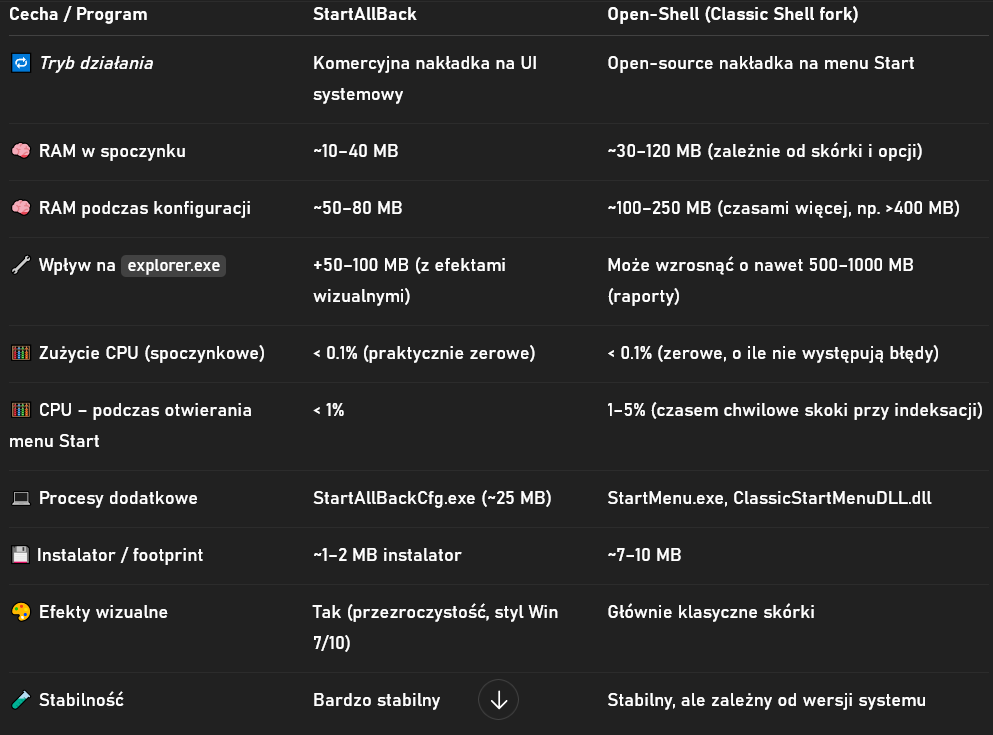Screen dimensions: 993x735
Task: Click the floppy disk icon beside Instalator
Action: 19,555
